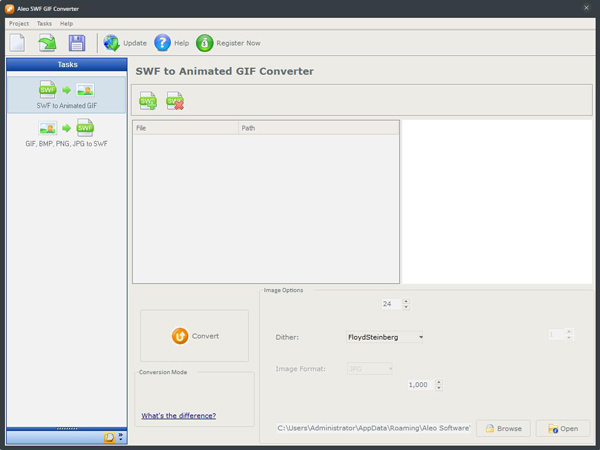
Task: Decrease the 24 value spinner
Action: (x=406, y=307)
